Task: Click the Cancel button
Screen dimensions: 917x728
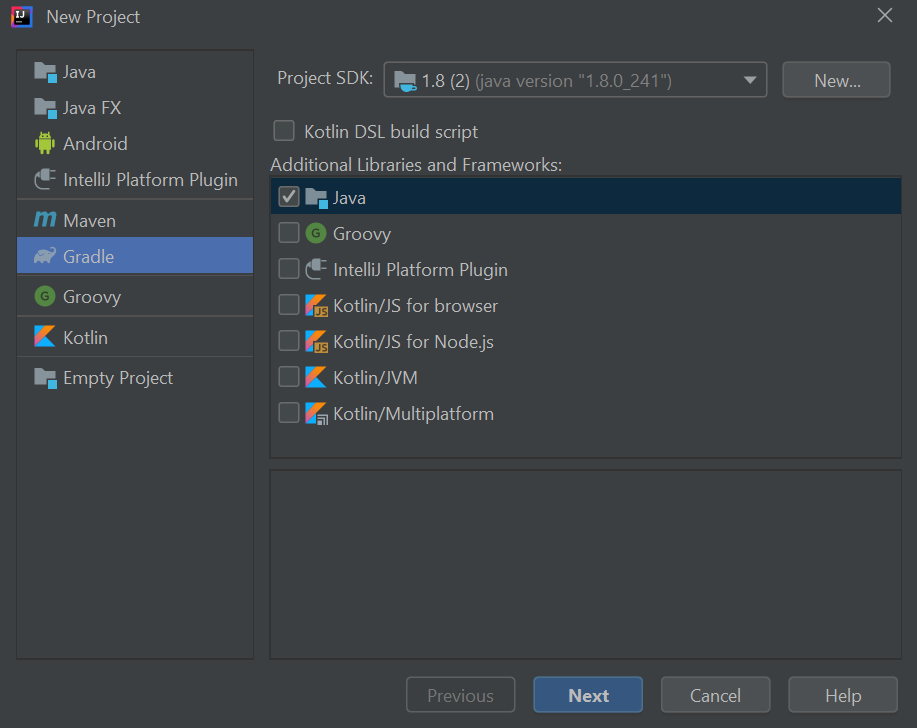Action: coord(715,695)
